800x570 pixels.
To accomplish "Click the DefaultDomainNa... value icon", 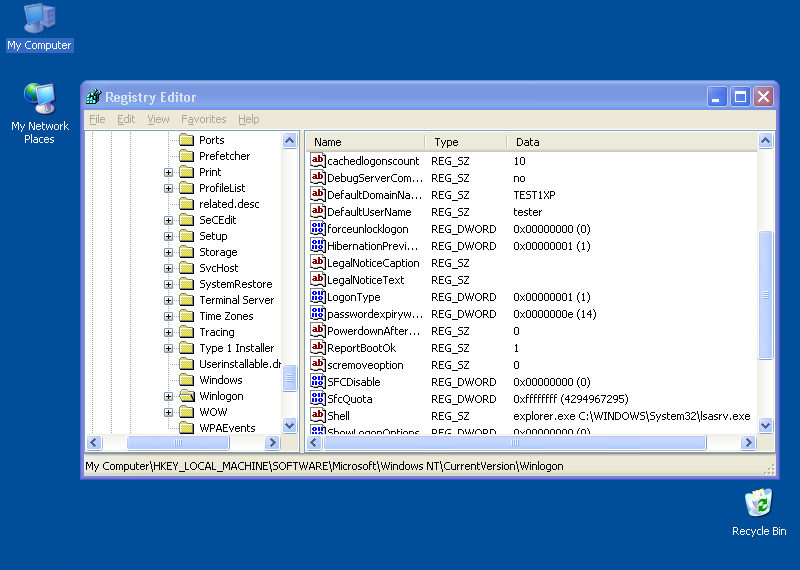I will tap(317, 194).
